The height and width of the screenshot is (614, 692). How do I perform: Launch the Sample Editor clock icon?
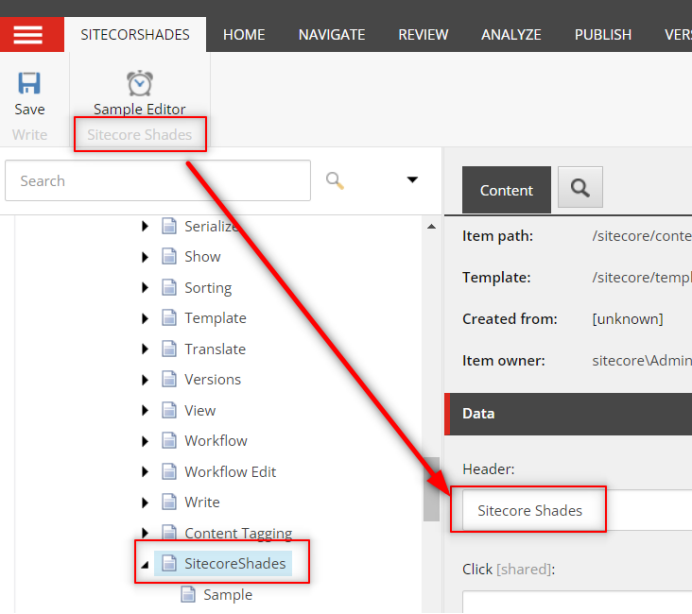point(139,83)
